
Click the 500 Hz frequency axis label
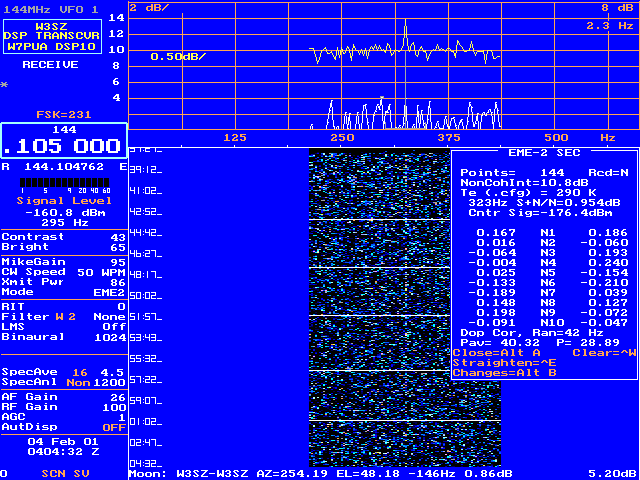click(x=555, y=138)
